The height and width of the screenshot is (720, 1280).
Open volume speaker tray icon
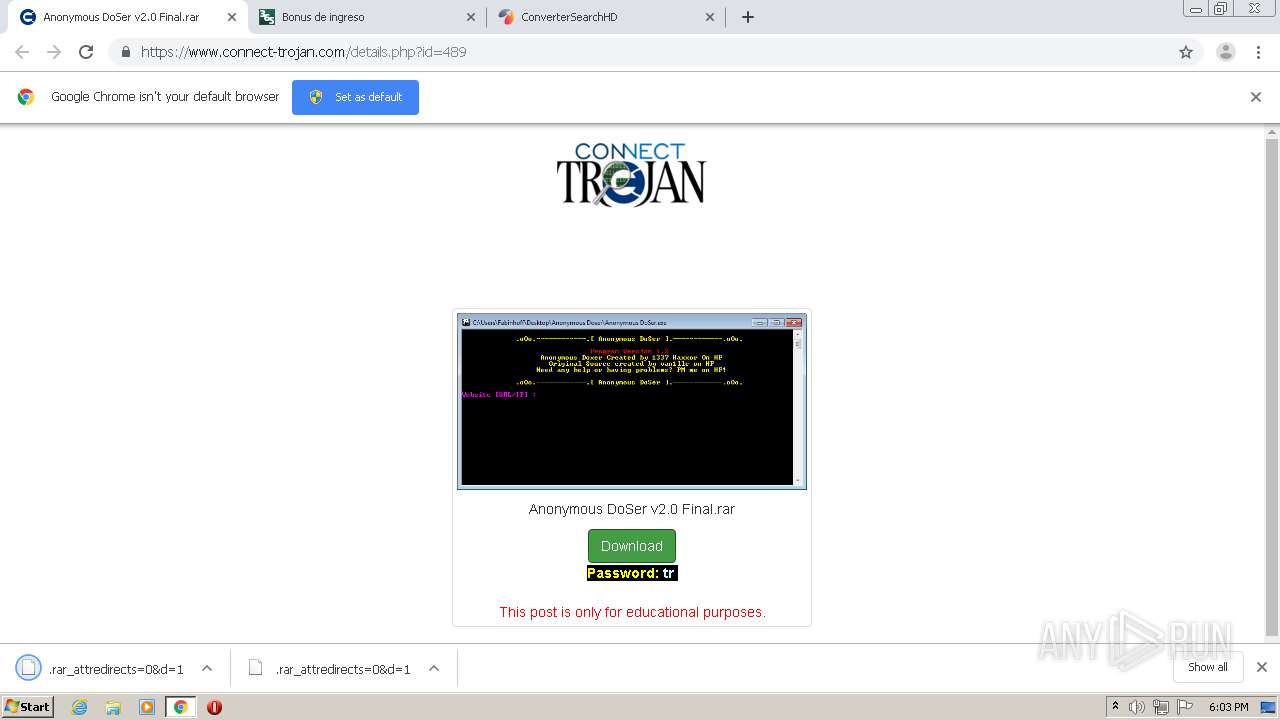tap(1137, 707)
